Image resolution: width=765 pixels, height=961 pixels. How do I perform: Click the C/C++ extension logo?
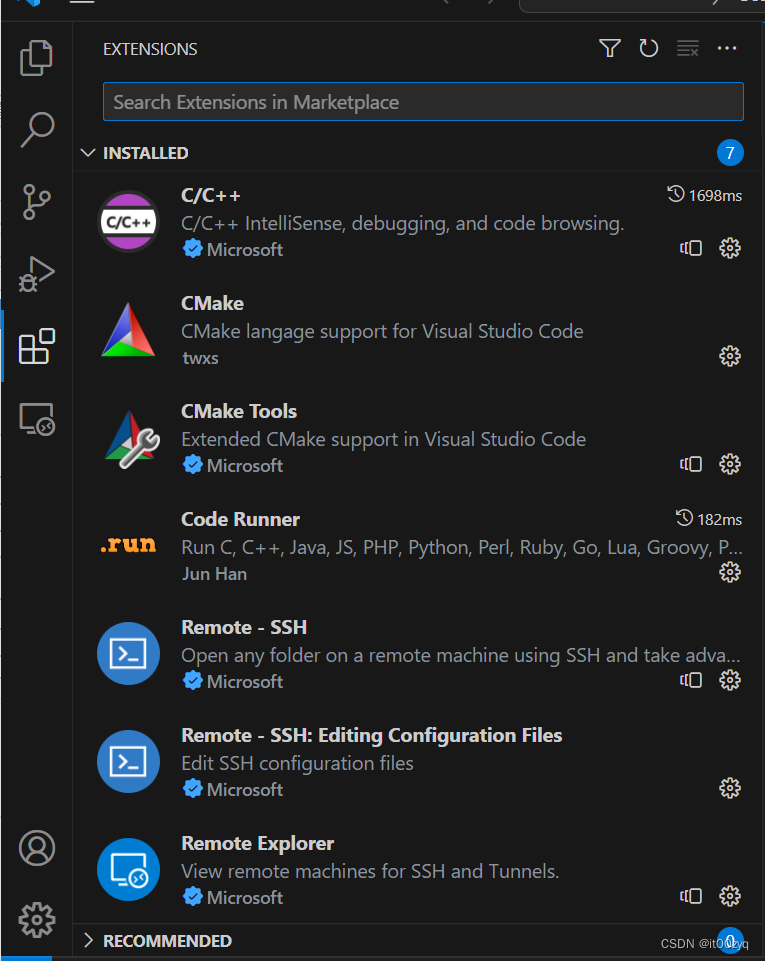tap(128, 221)
